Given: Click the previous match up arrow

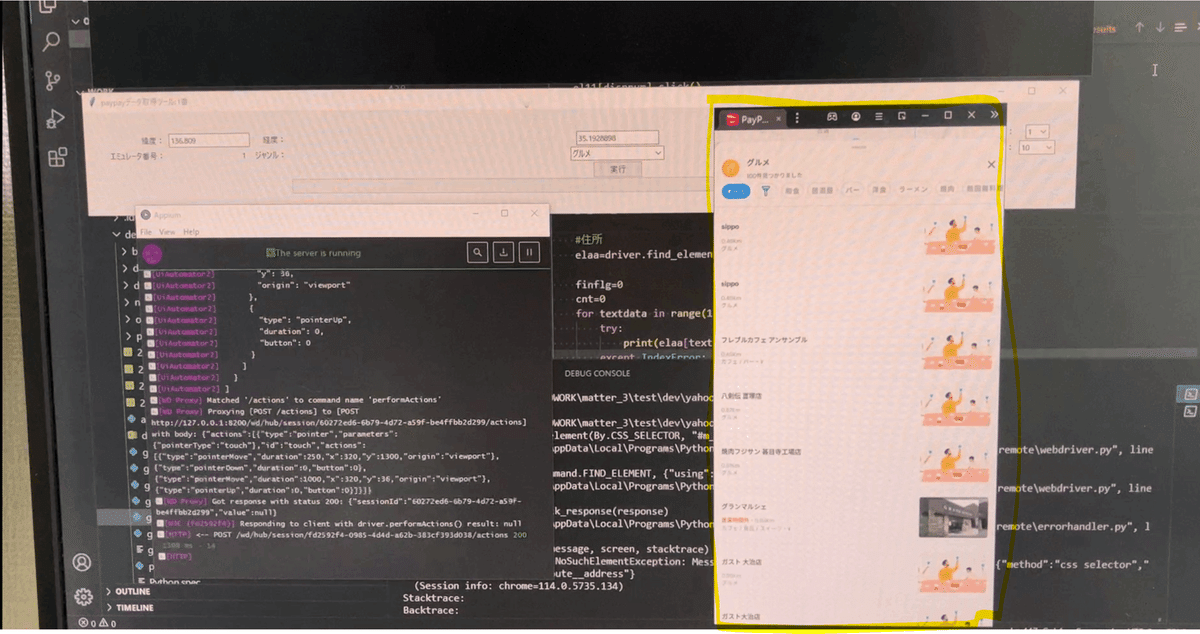Looking at the screenshot, I should (x=1140, y=28).
